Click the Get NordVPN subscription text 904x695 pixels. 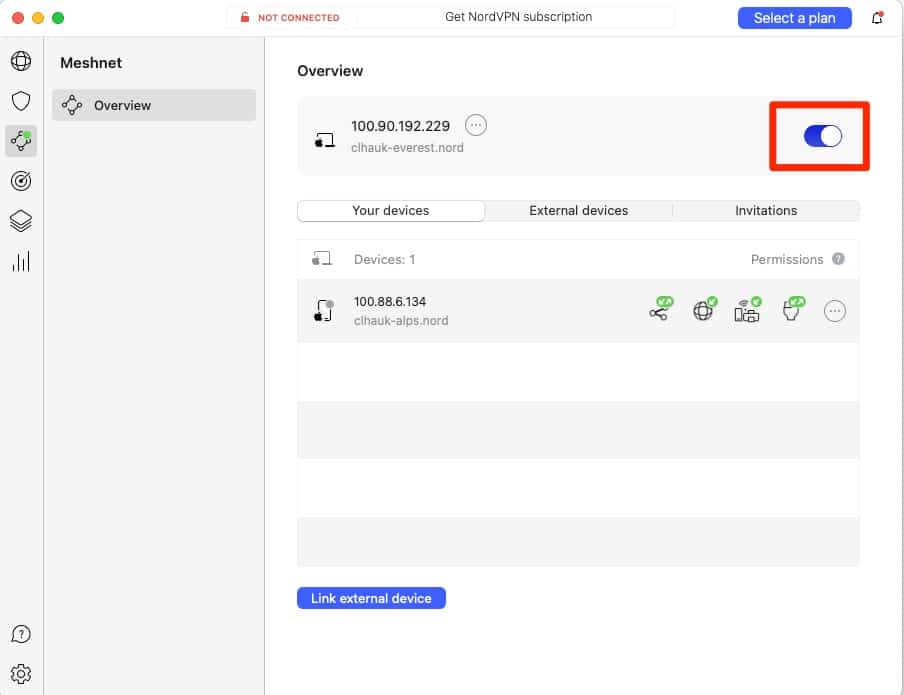[x=518, y=17]
